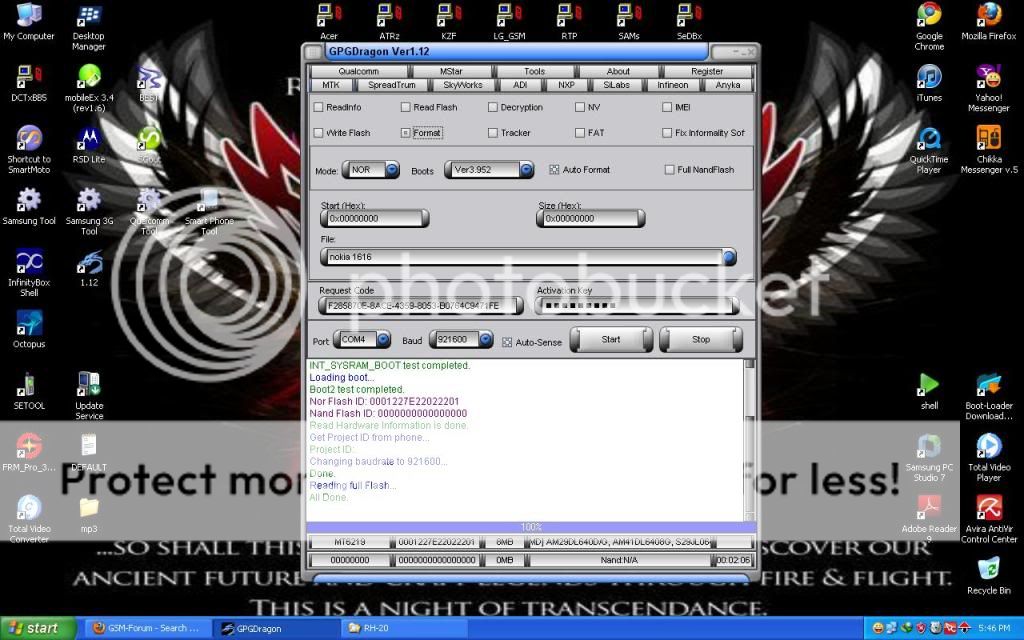The height and width of the screenshot is (640, 1024).
Task: Click the Start (Hex) input field
Action: (374, 218)
